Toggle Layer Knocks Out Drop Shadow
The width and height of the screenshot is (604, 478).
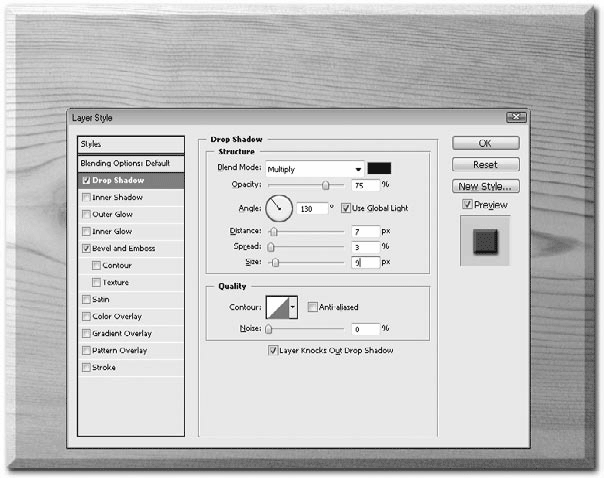[x=272, y=351]
